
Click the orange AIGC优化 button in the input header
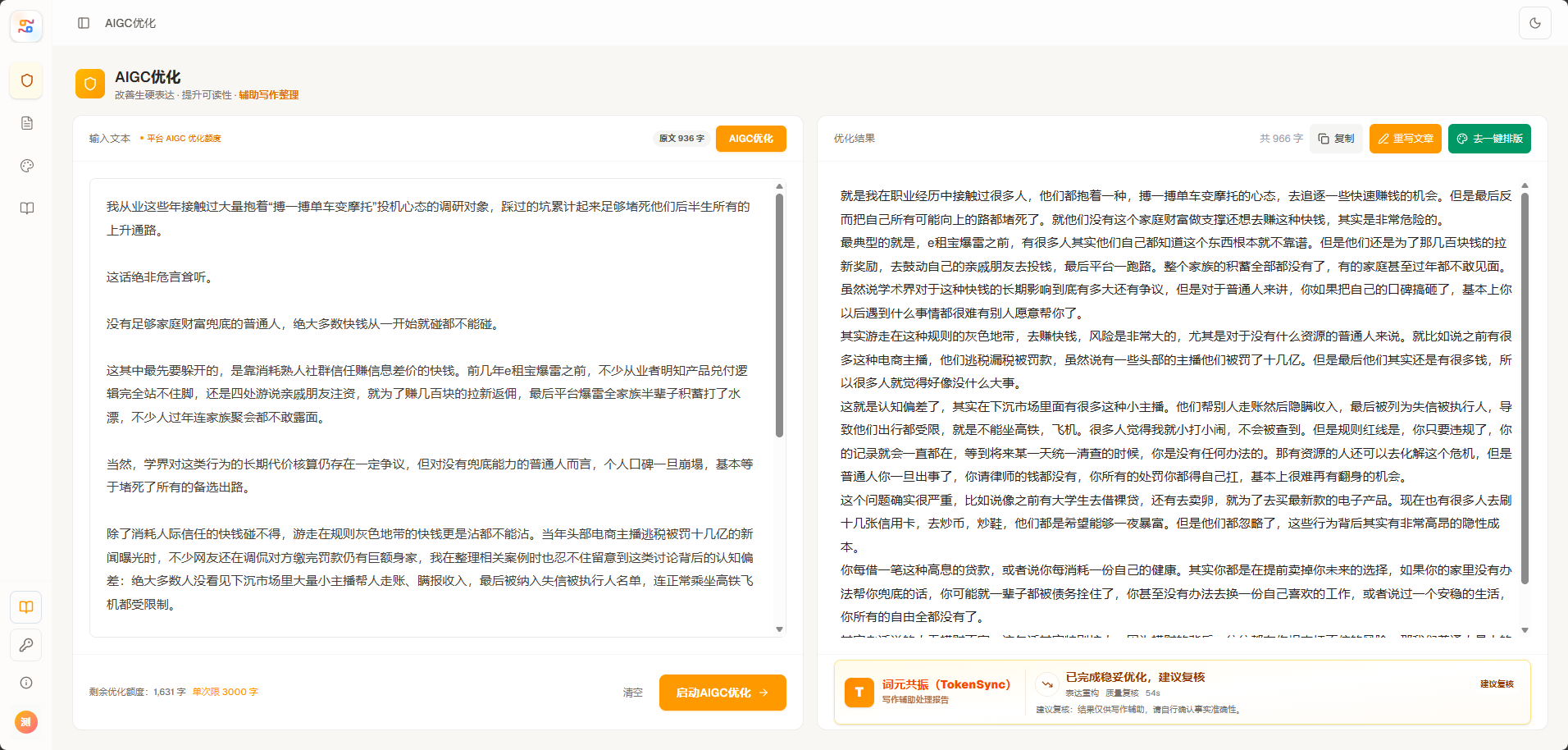click(751, 139)
